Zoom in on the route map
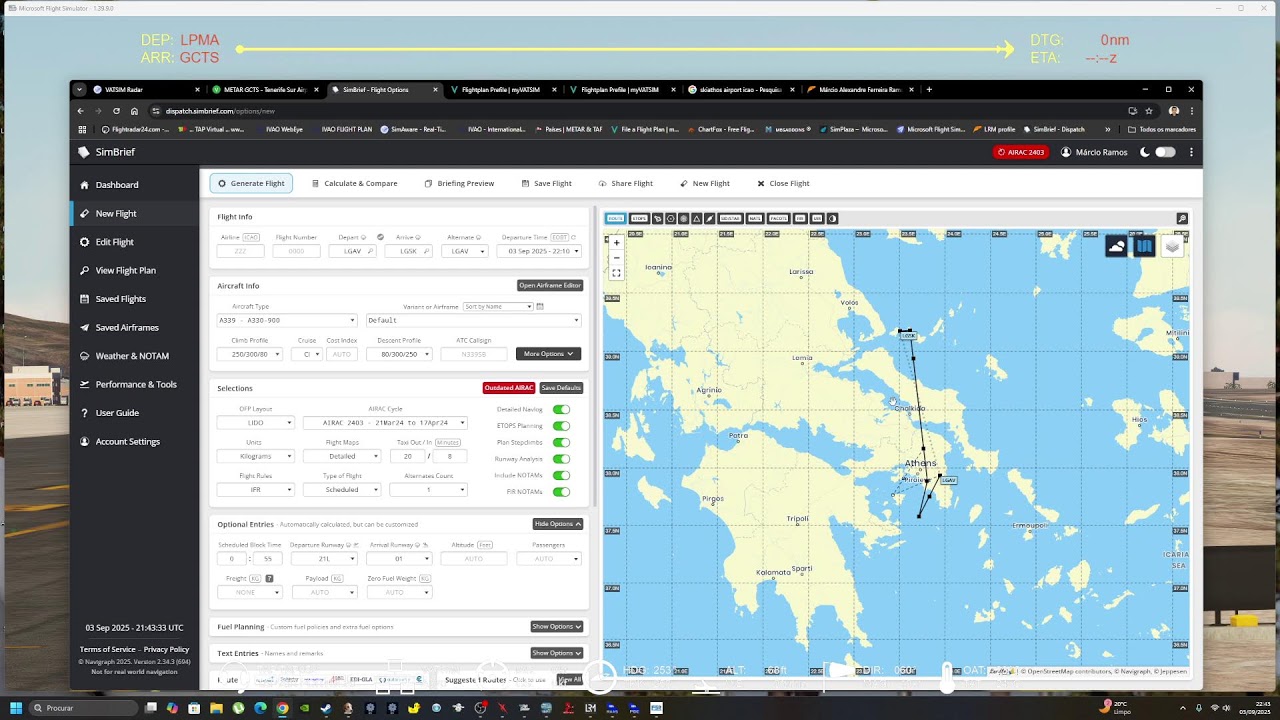 616,243
